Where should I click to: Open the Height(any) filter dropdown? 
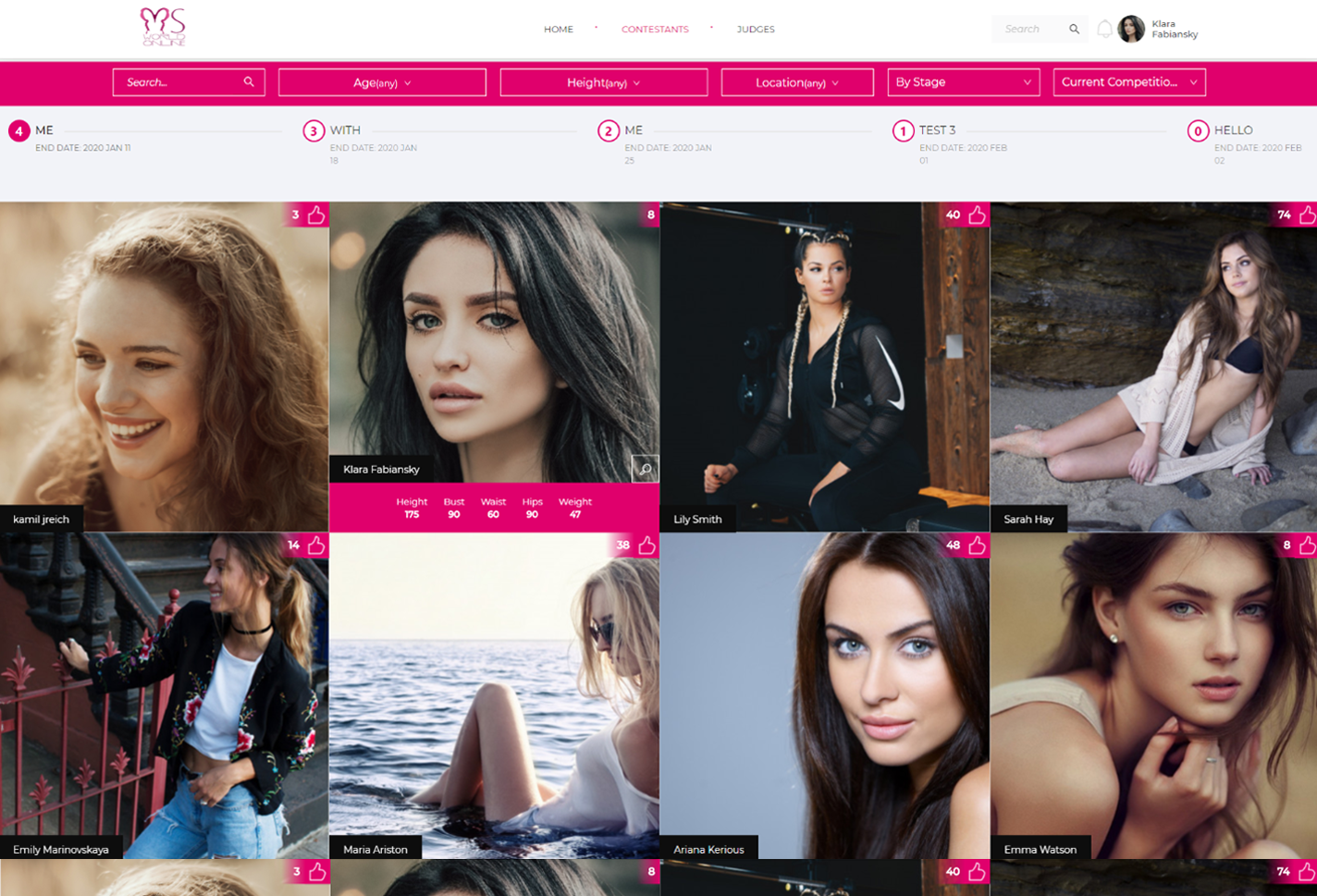point(603,82)
